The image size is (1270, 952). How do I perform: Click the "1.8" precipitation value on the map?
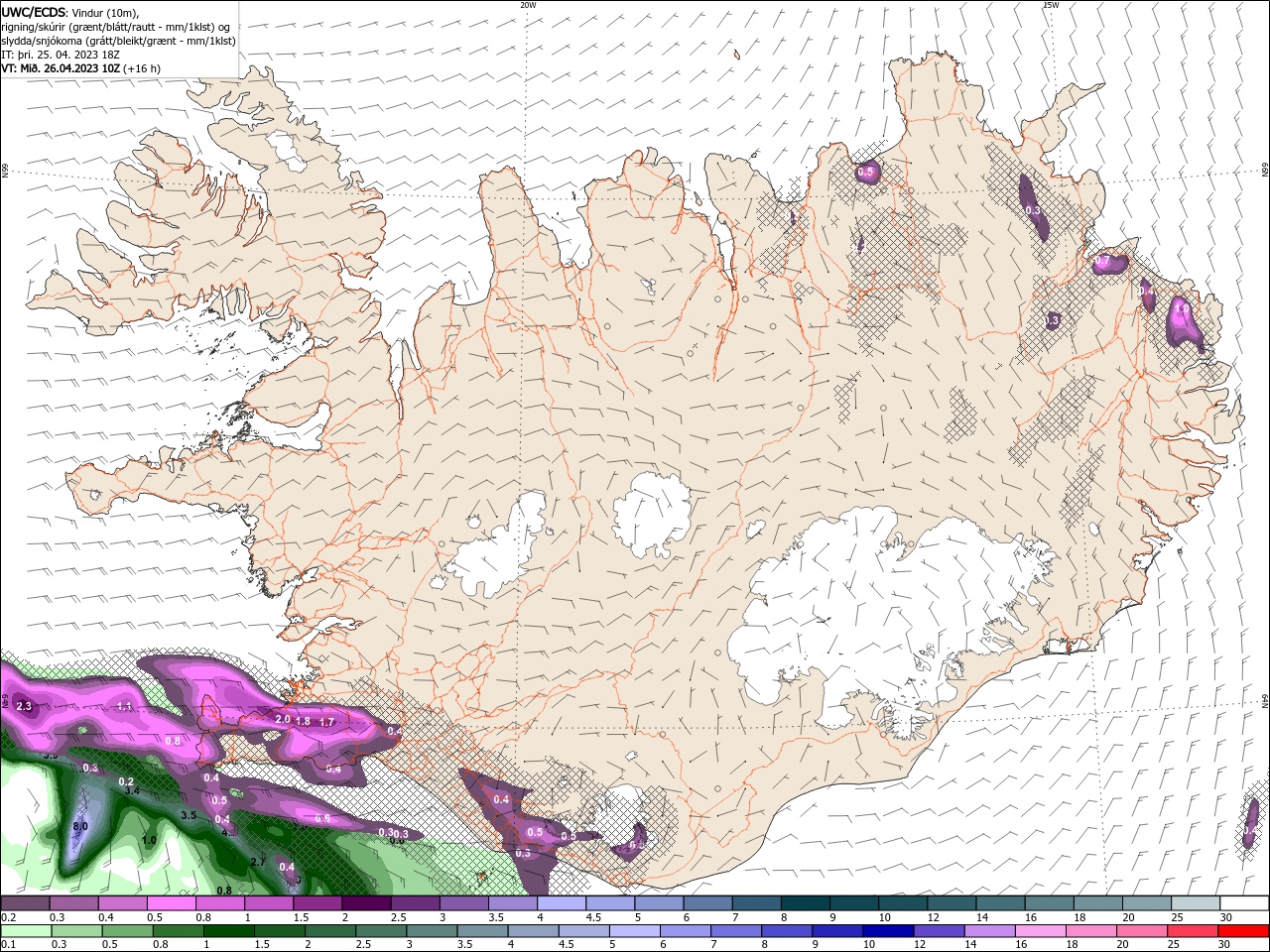coord(304,721)
